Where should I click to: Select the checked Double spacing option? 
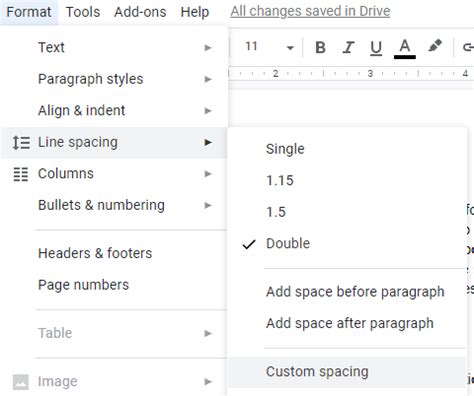(347, 244)
